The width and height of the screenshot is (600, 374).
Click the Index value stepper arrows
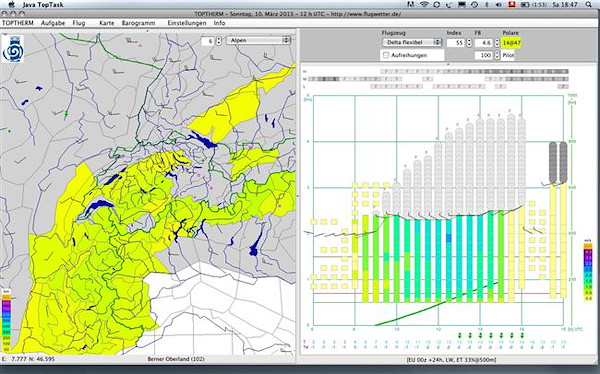(x=469, y=42)
